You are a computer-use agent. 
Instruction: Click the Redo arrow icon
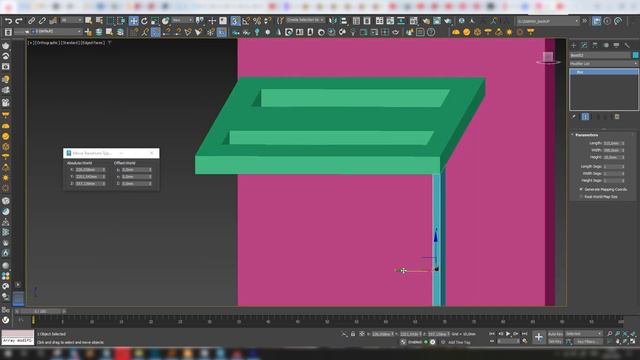coord(19,20)
